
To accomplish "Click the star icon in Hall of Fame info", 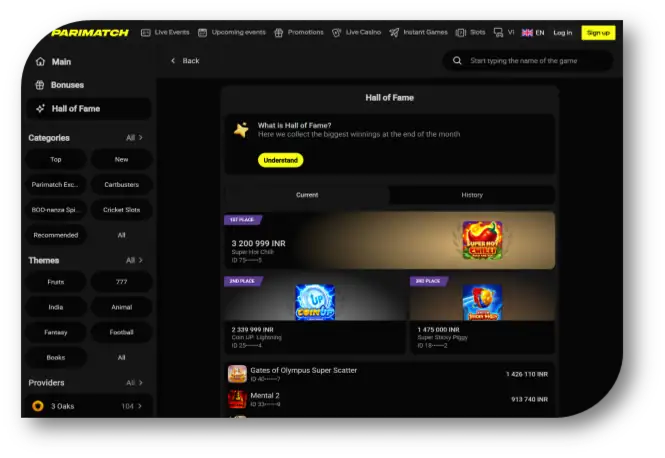I will [x=241, y=130].
